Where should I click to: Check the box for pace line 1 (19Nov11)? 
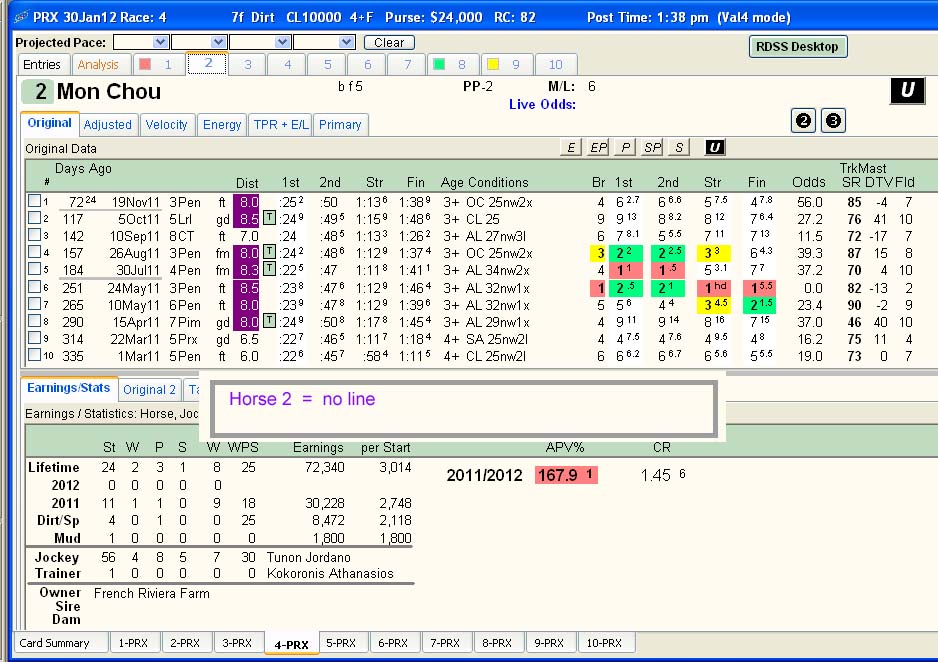(x=34, y=201)
